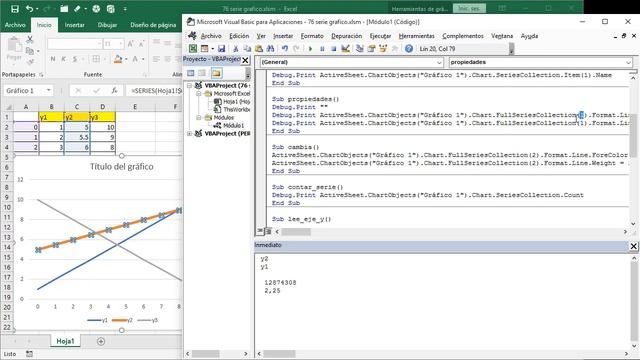The width and height of the screenshot is (640, 360).
Task: Open Find with the binoculars icon
Action: pyautogui.click(x=270, y=49)
